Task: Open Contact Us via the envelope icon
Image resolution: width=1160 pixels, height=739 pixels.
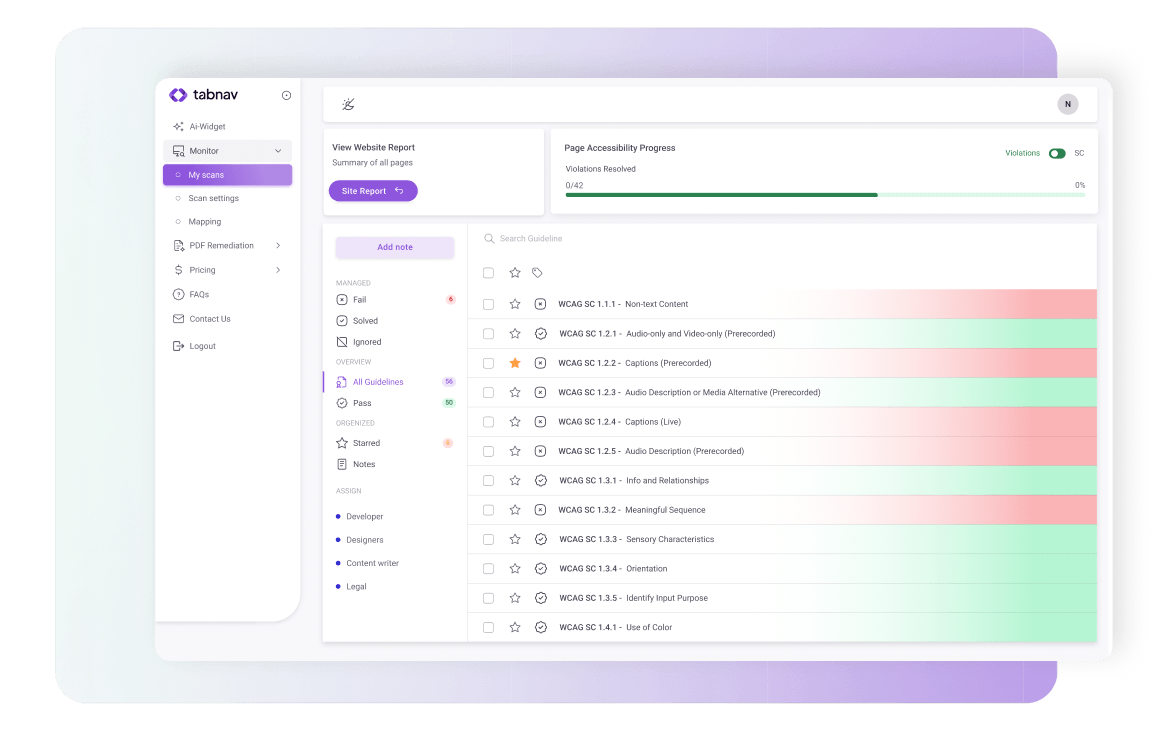Action: pyautogui.click(x=180, y=318)
